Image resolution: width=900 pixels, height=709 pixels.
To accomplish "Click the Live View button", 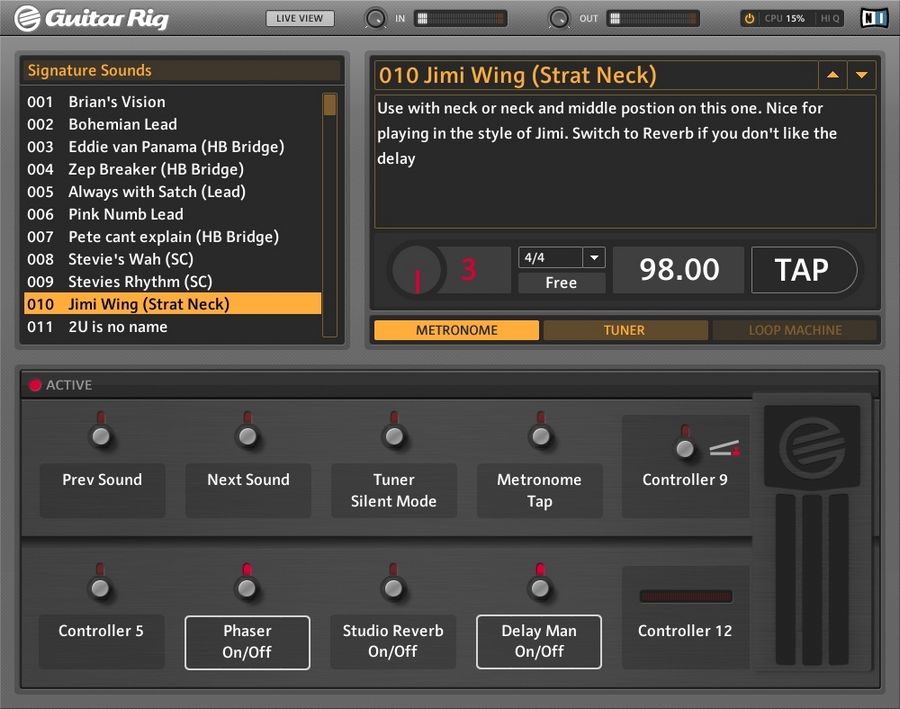I will tap(300, 18).
